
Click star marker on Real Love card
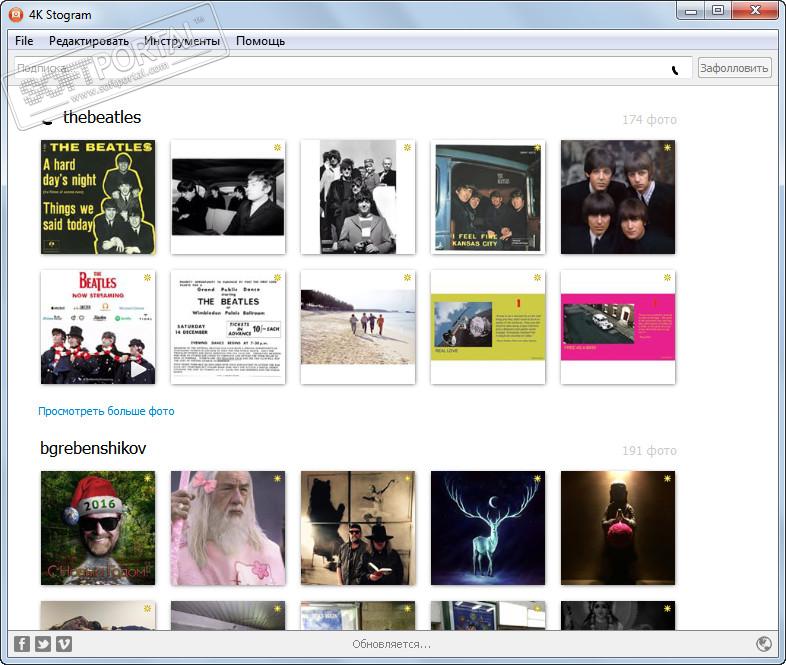[537, 277]
